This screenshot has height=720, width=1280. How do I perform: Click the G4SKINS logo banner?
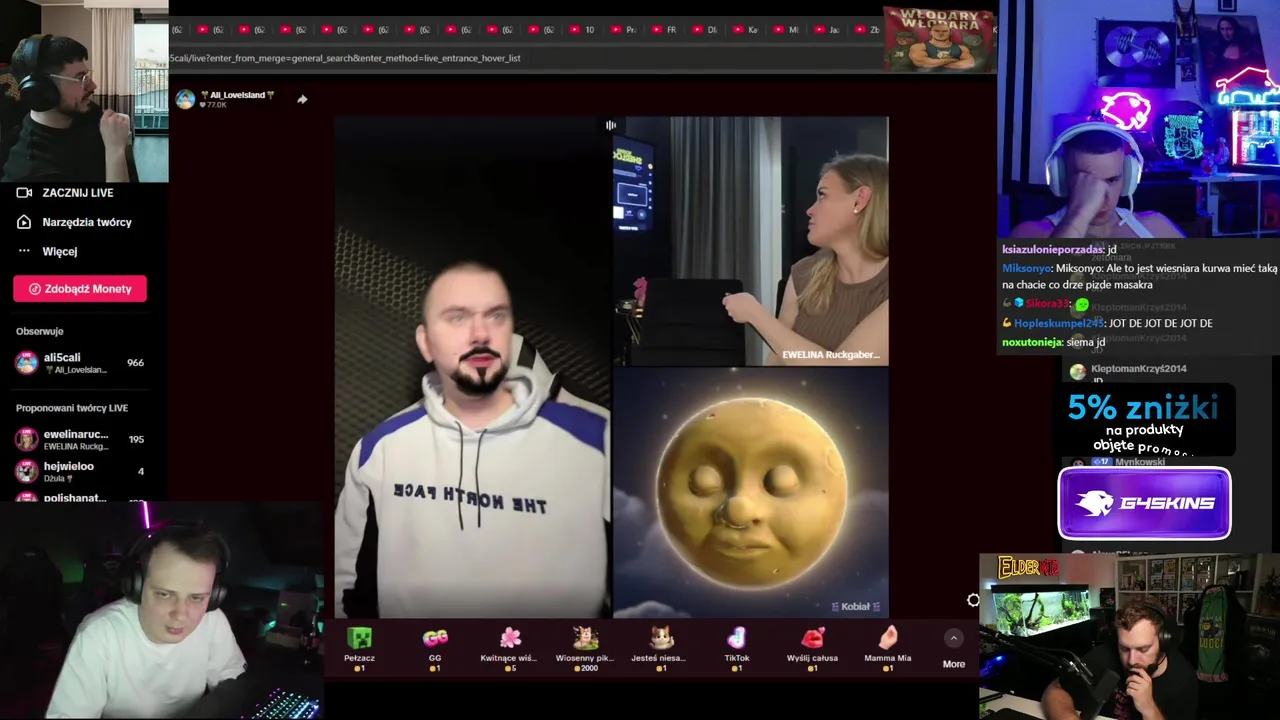(1144, 503)
